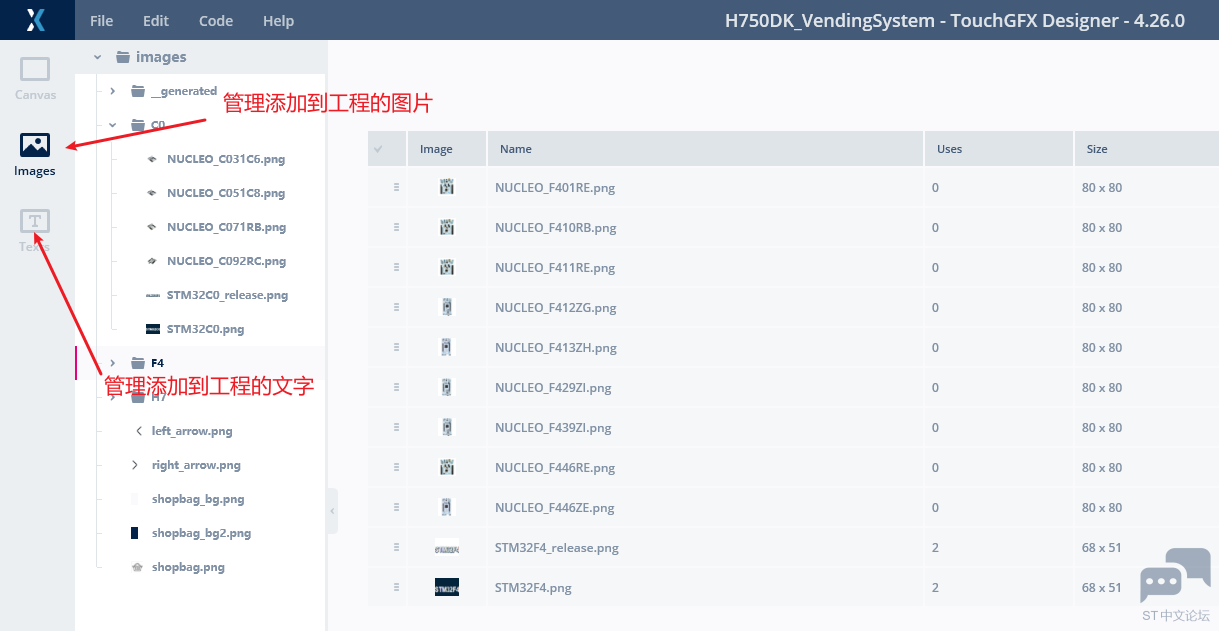Collapse the side panel with the handle

[332, 511]
